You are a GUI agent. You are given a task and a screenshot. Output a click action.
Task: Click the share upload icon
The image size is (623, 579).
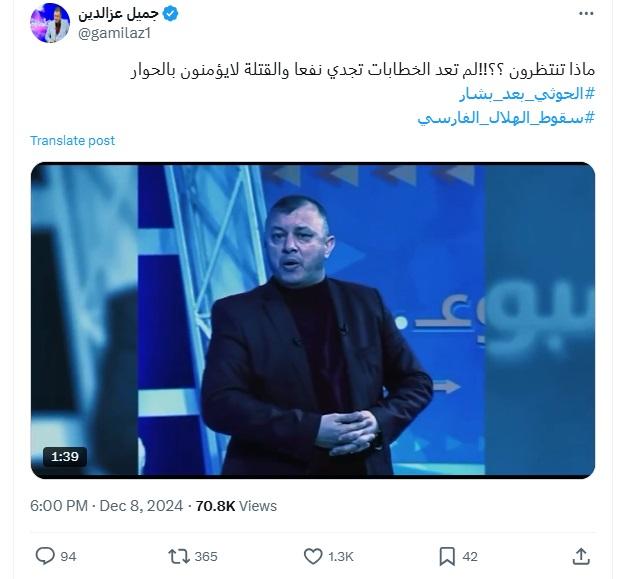pyautogui.click(x=581, y=556)
